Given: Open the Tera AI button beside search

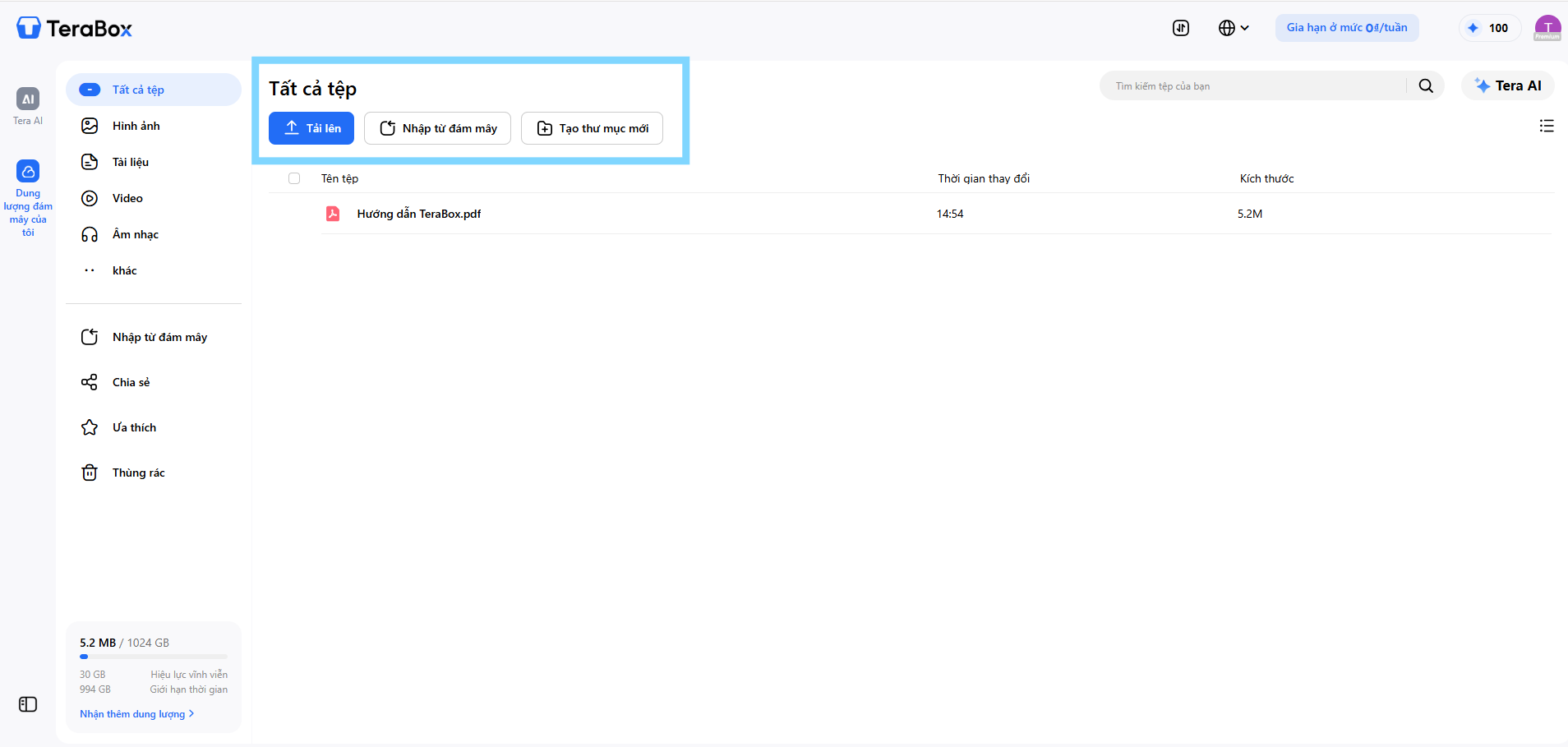Looking at the screenshot, I should pyautogui.click(x=1508, y=85).
